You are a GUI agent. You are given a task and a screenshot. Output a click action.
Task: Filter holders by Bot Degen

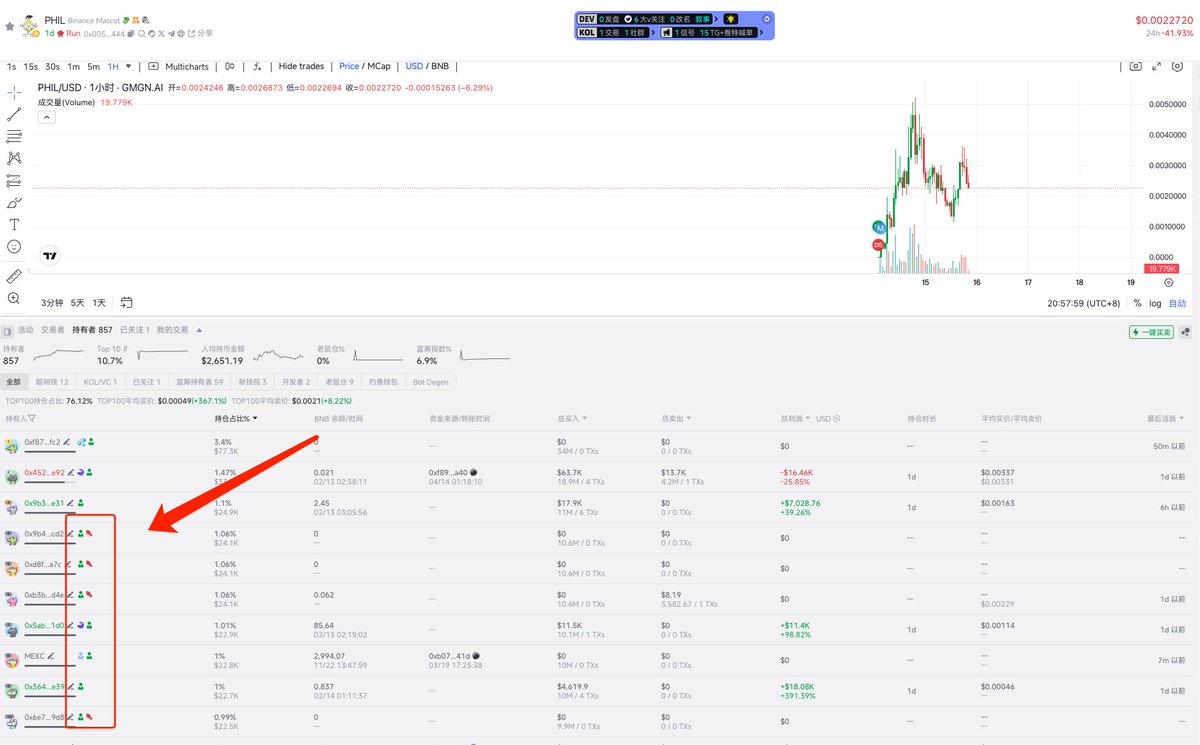431,382
